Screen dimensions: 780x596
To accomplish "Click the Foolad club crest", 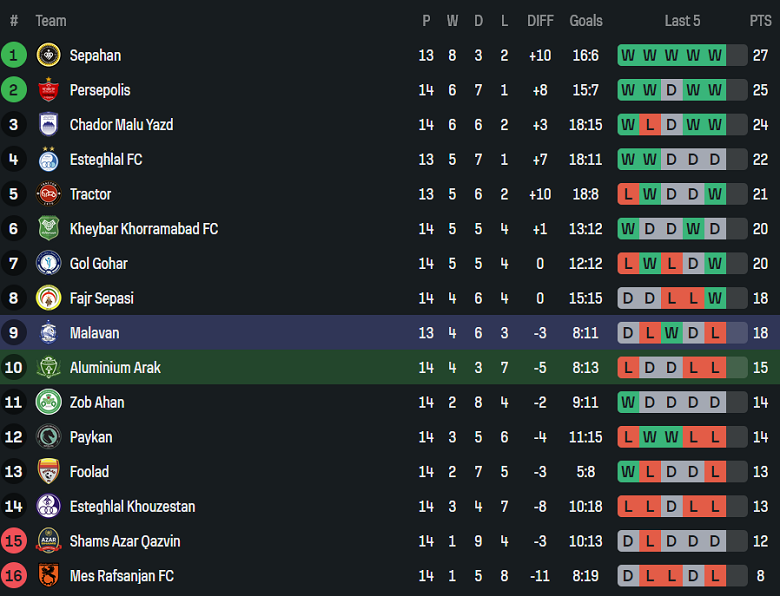I will (48, 471).
